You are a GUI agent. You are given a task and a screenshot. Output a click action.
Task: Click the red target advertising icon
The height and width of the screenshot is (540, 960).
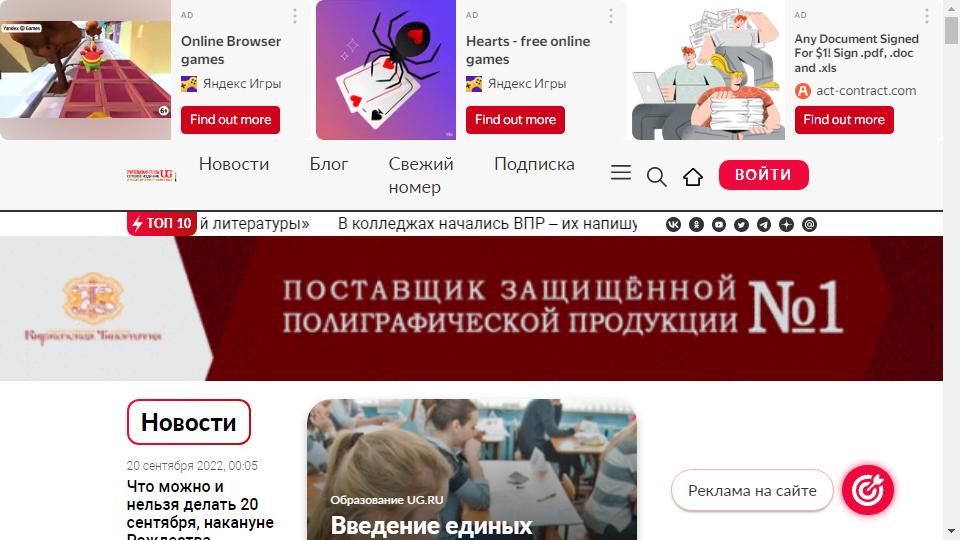[868, 490]
